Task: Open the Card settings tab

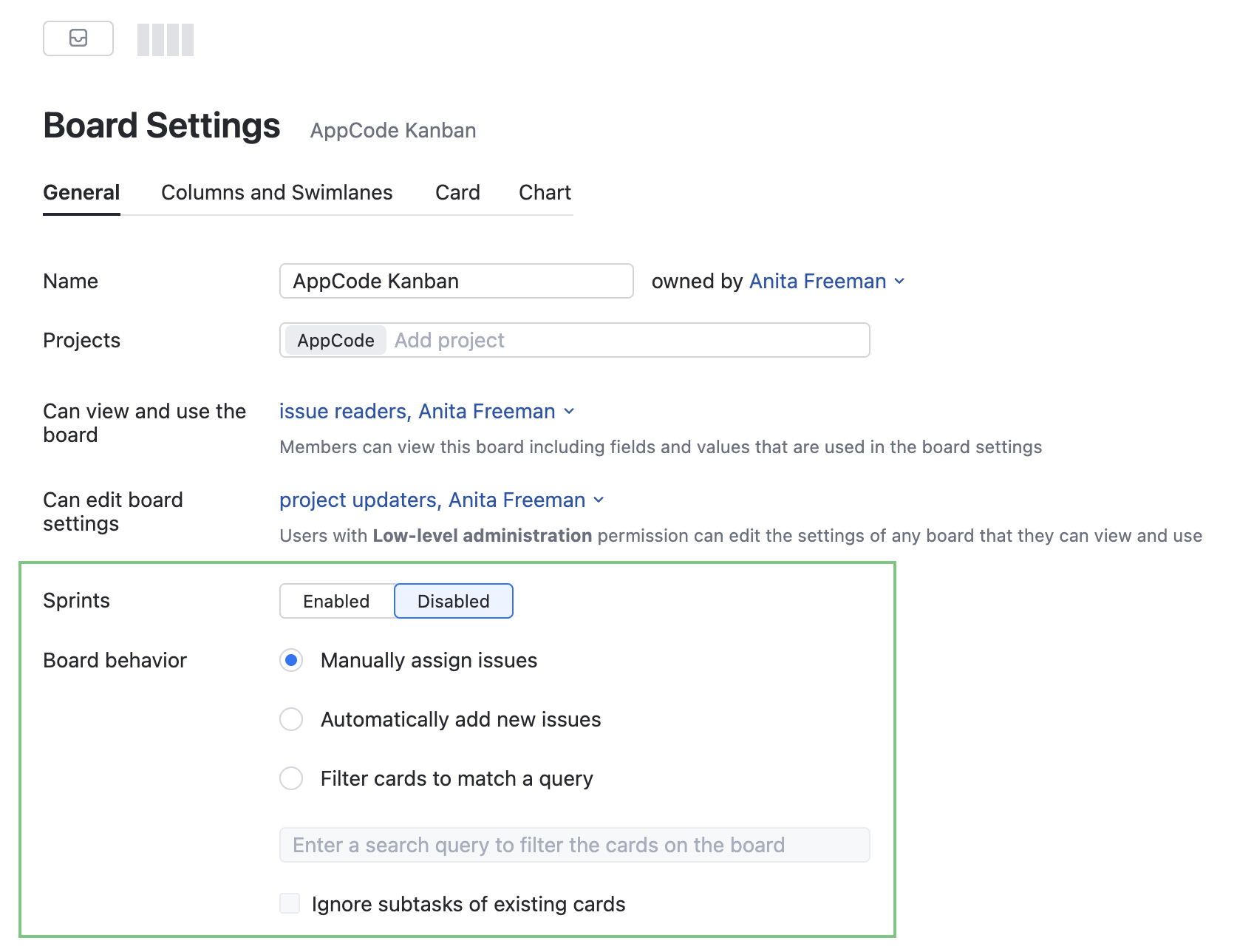Action: [457, 192]
